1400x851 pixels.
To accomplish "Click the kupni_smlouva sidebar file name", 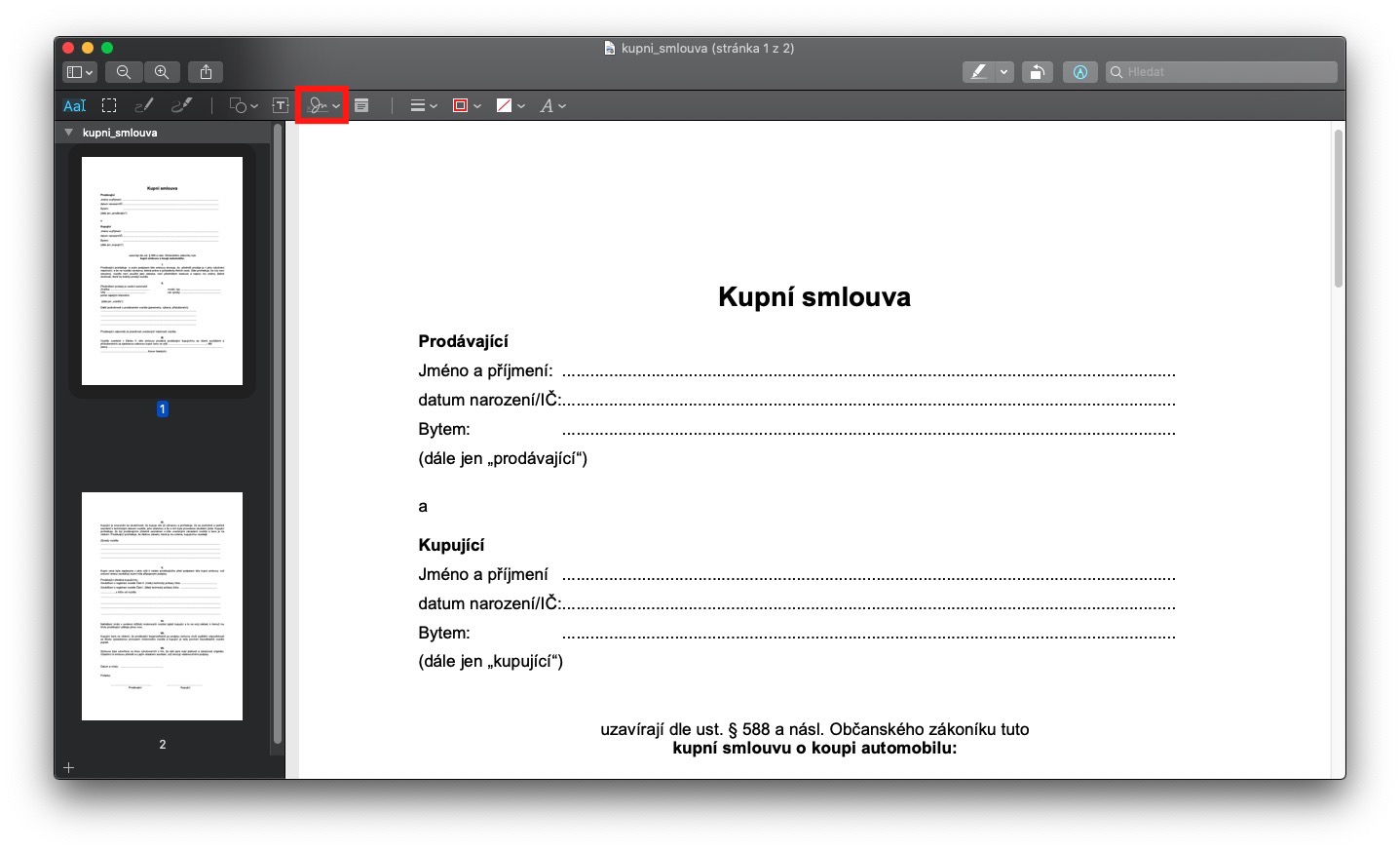I will (x=120, y=133).
